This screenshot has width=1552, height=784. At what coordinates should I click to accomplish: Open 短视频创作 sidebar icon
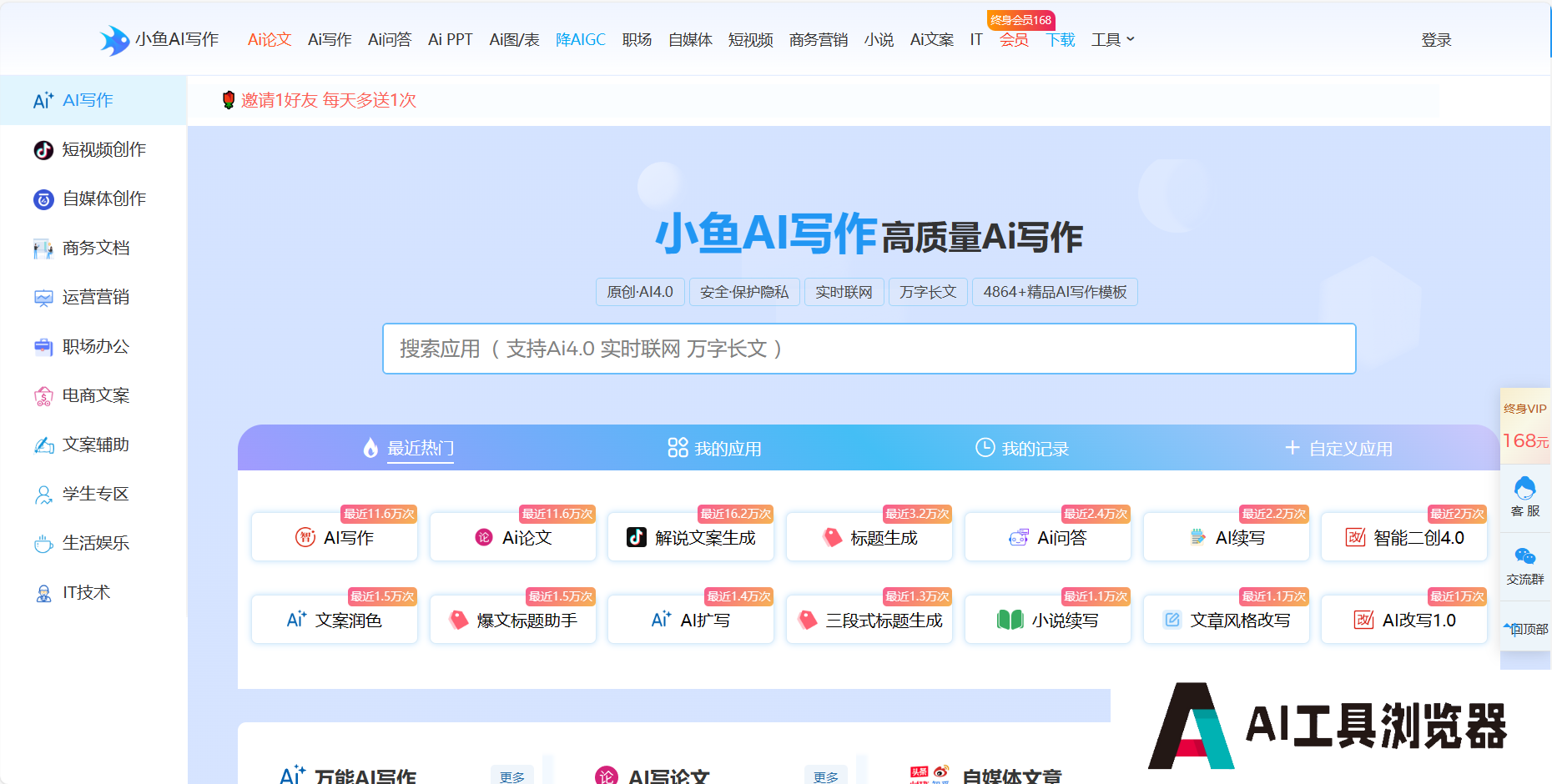click(x=43, y=150)
